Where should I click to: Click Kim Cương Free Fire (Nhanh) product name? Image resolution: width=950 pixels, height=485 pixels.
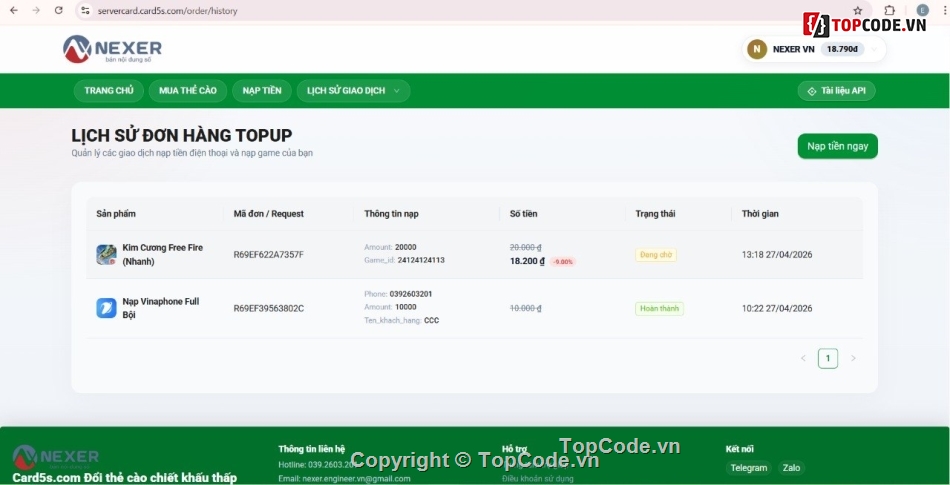click(162, 254)
